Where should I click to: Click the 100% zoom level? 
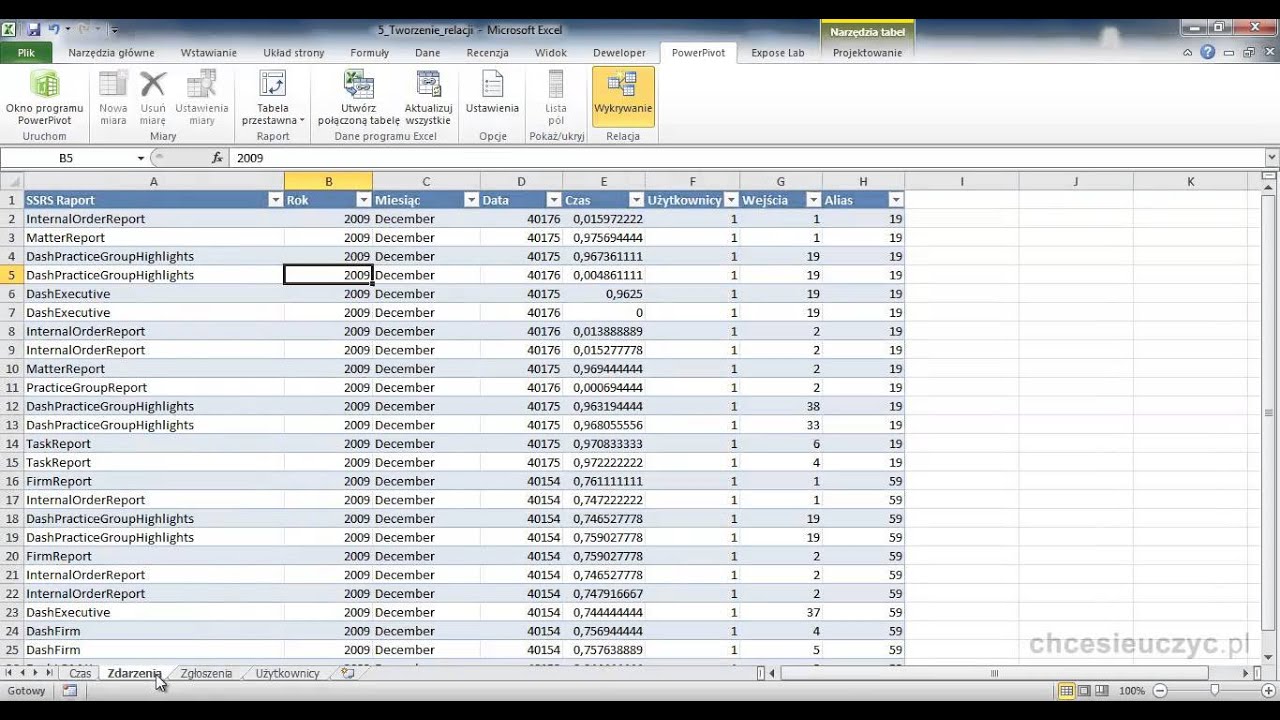click(x=1132, y=691)
